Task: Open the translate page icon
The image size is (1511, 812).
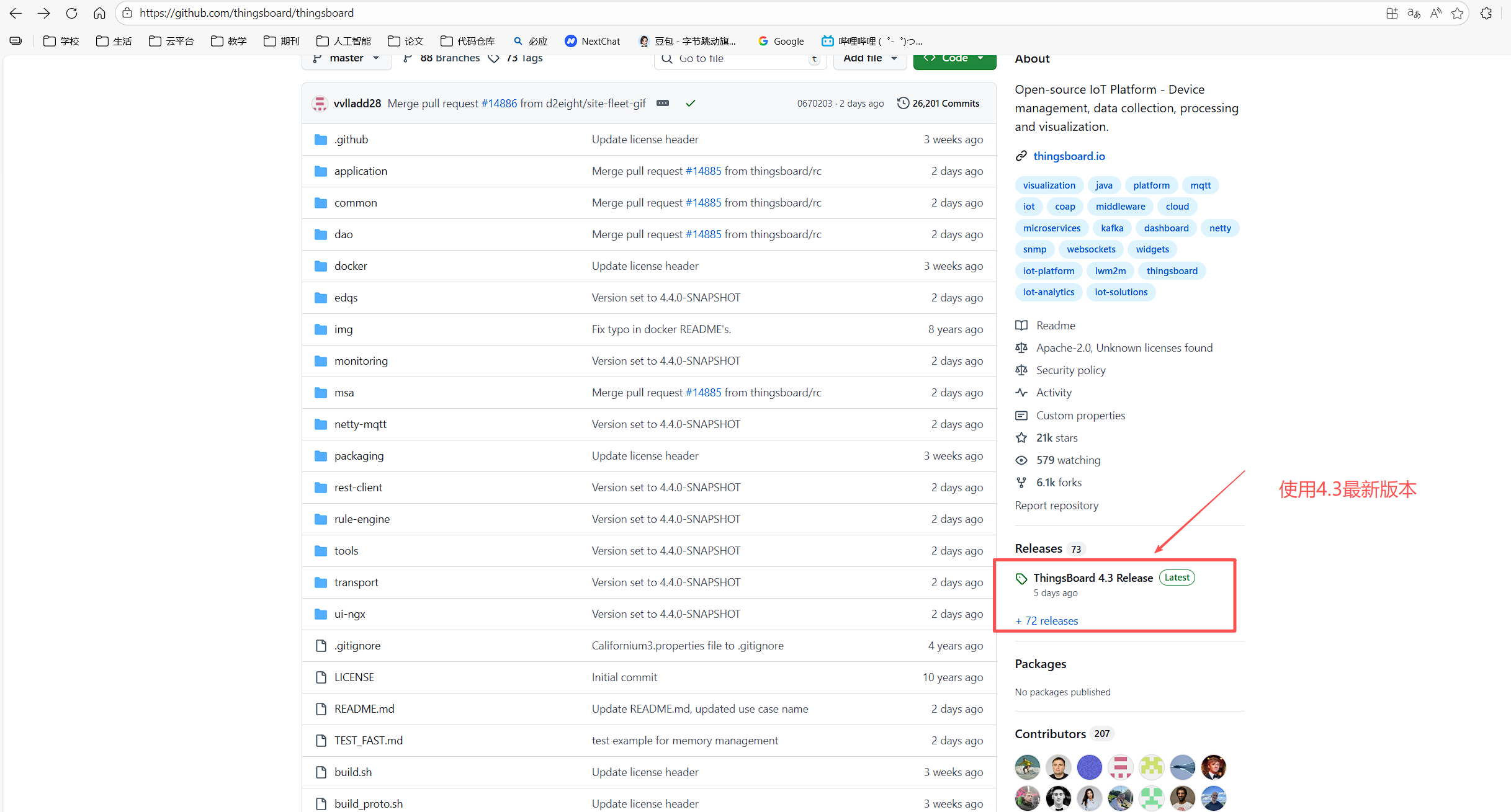Action: pos(1414,13)
